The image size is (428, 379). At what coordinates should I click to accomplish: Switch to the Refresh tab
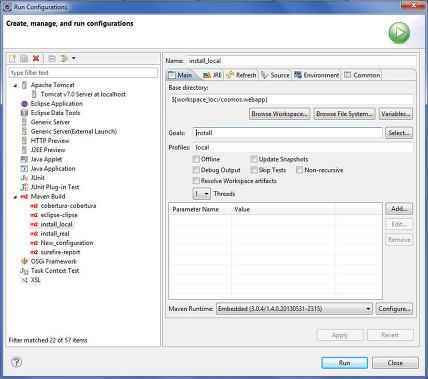(241, 75)
